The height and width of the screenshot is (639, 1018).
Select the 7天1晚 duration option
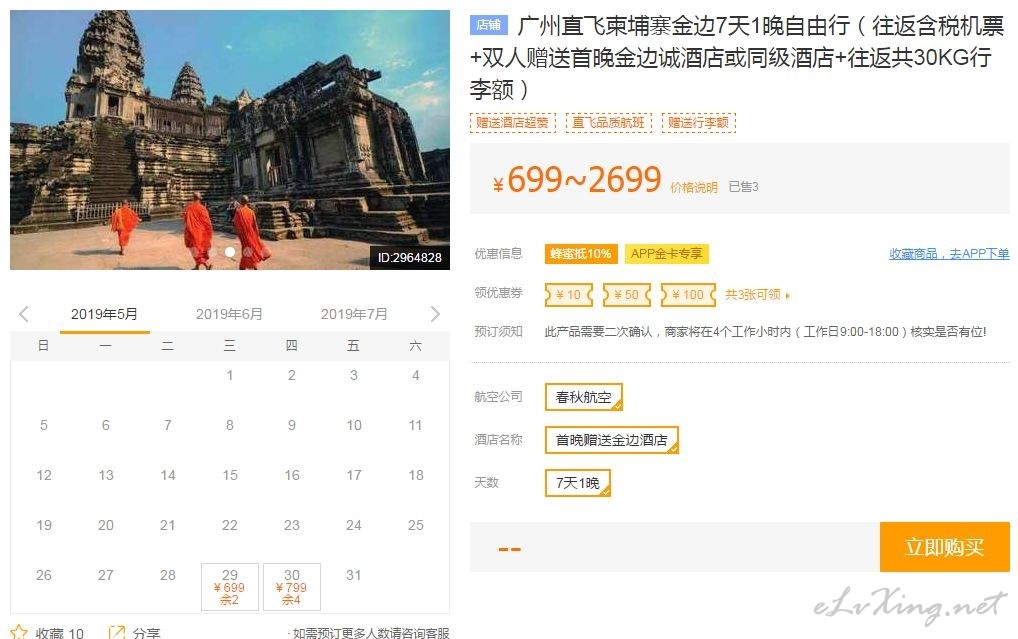578,482
